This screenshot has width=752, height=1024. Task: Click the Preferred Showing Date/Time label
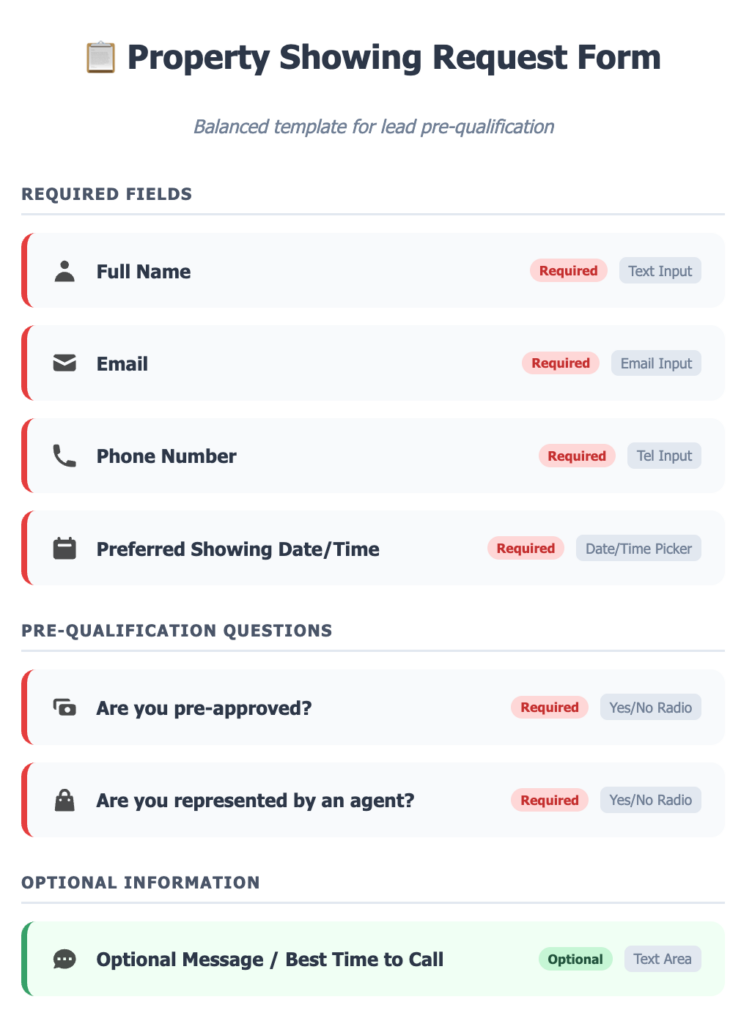[x=238, y=549]
